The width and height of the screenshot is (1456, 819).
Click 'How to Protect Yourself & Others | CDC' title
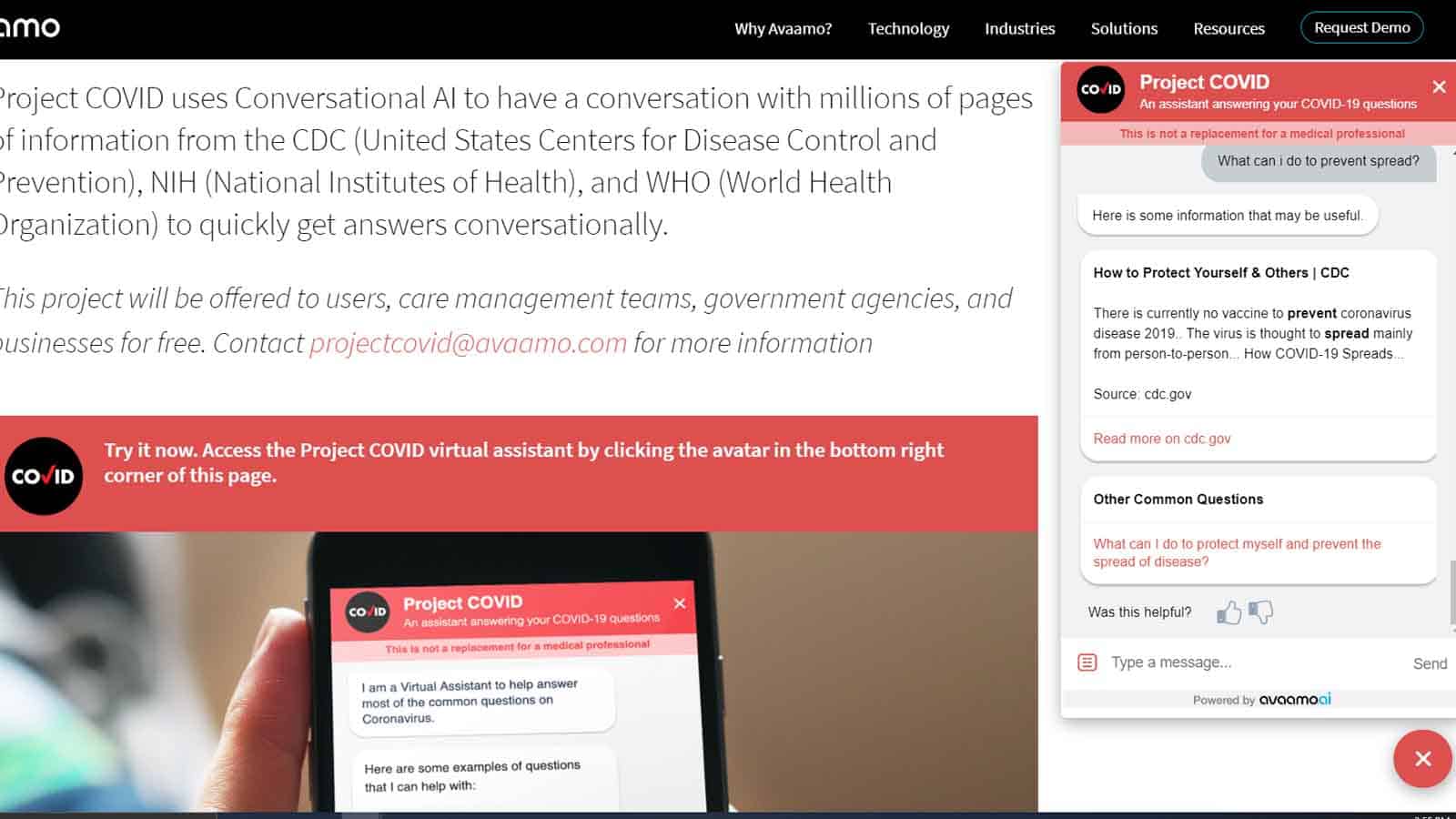click(x=1221, y=272)
